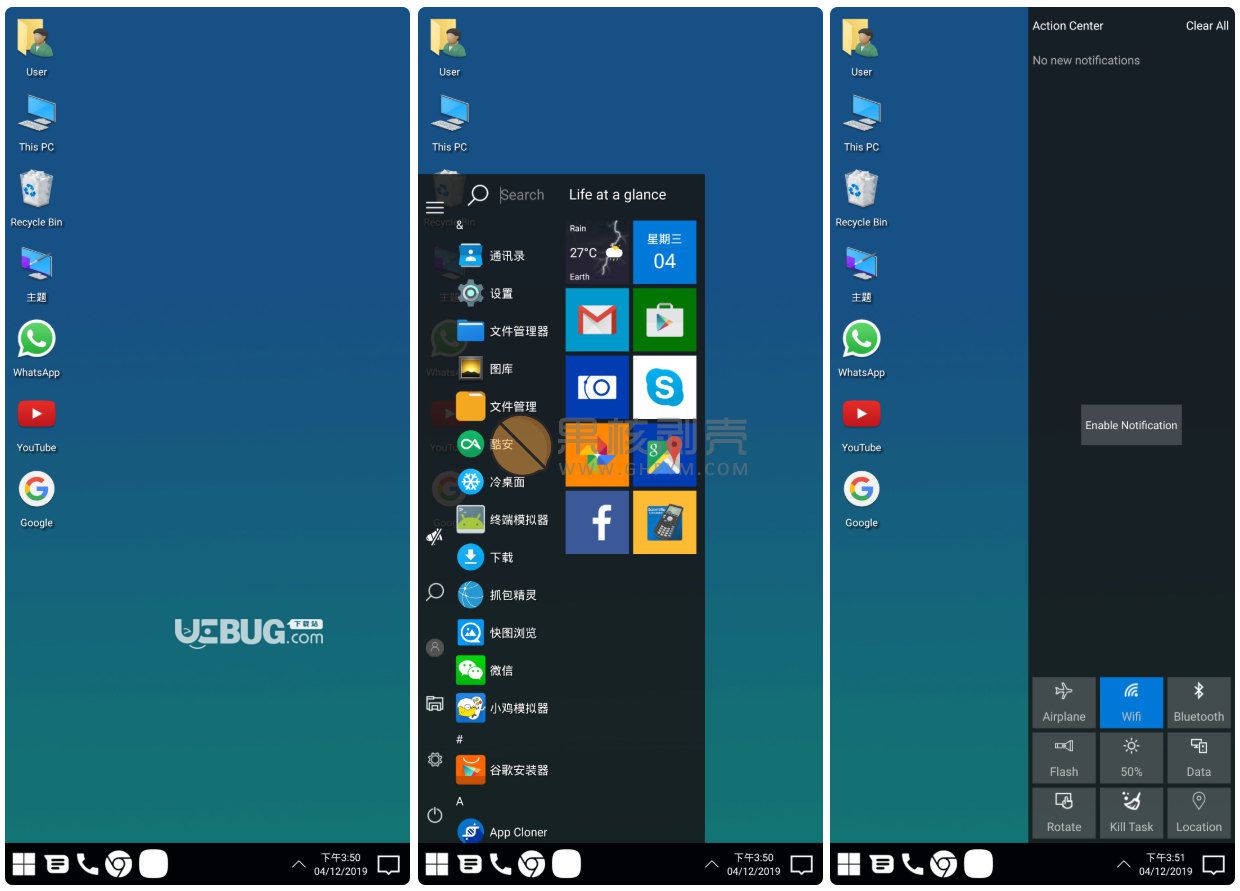Click the "No new notifications" text

pos(1086,60)
